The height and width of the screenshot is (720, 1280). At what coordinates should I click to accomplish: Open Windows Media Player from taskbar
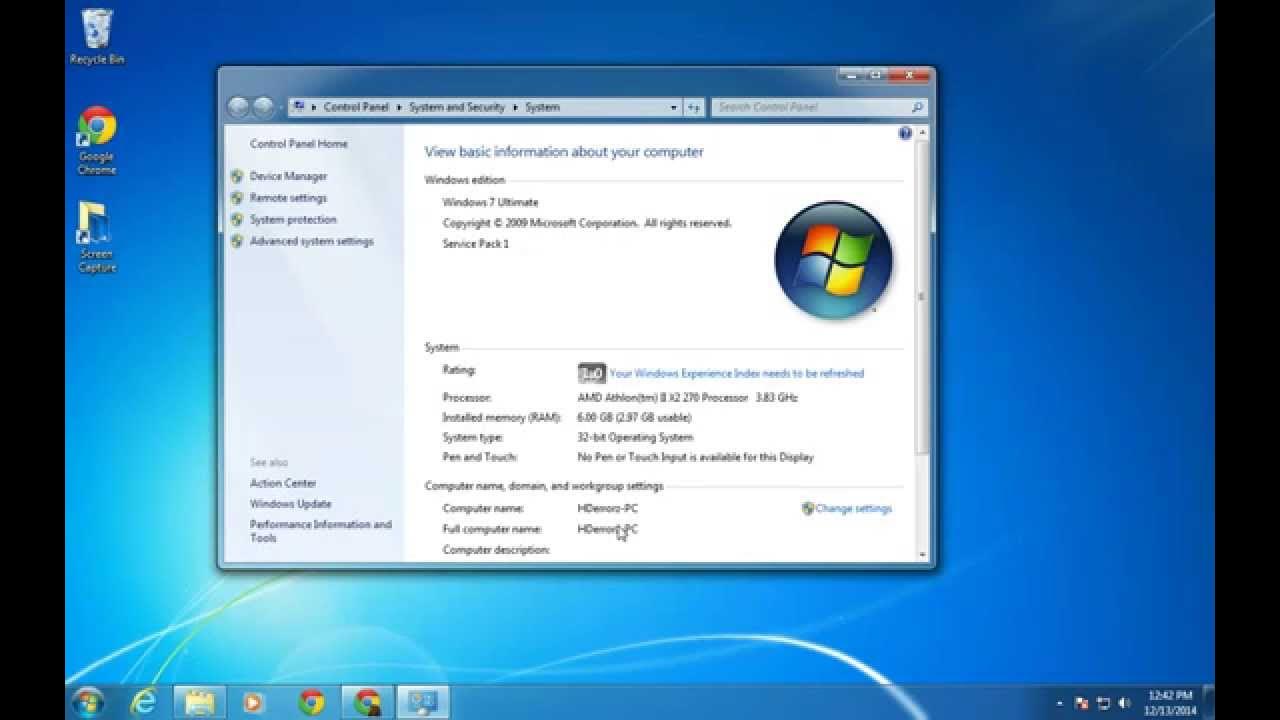pos(253,702)
